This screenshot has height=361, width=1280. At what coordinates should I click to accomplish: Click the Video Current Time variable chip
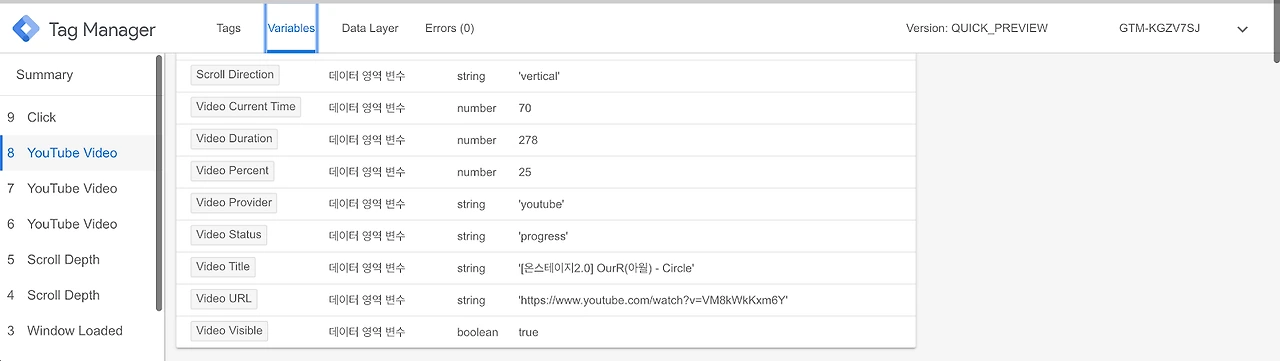pyautogui.click(x=246, y=107)
